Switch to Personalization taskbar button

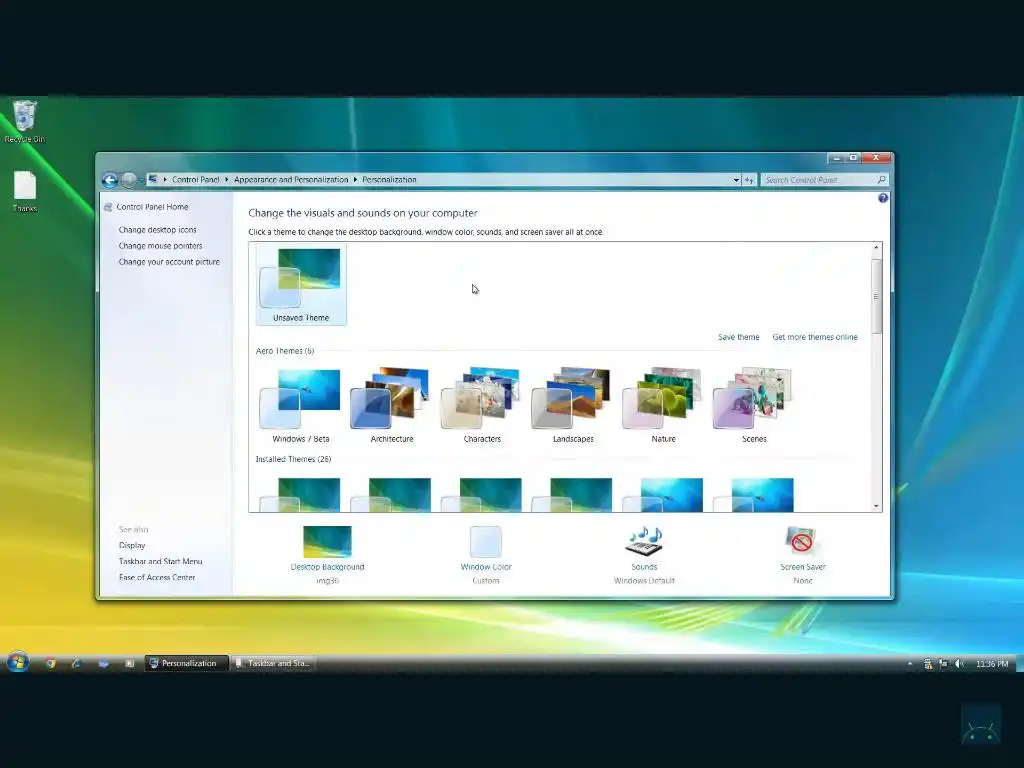(x=186, y=664)
